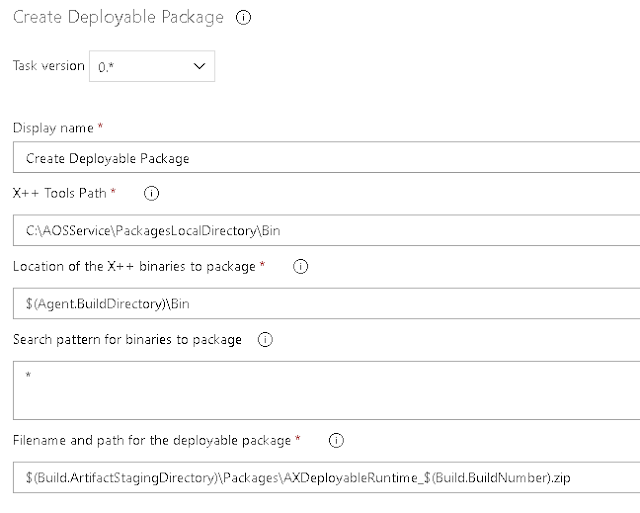Viewport: 640px width, 513px height.
Task: Click the X++ binaries location field
Action: tap(327, 304)
